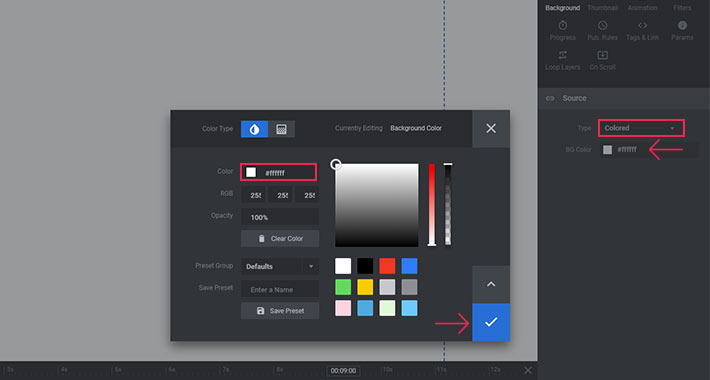This screenshot has height=380, width=710.
Task: Select the black preset swatch
Action: pos(365,266)
